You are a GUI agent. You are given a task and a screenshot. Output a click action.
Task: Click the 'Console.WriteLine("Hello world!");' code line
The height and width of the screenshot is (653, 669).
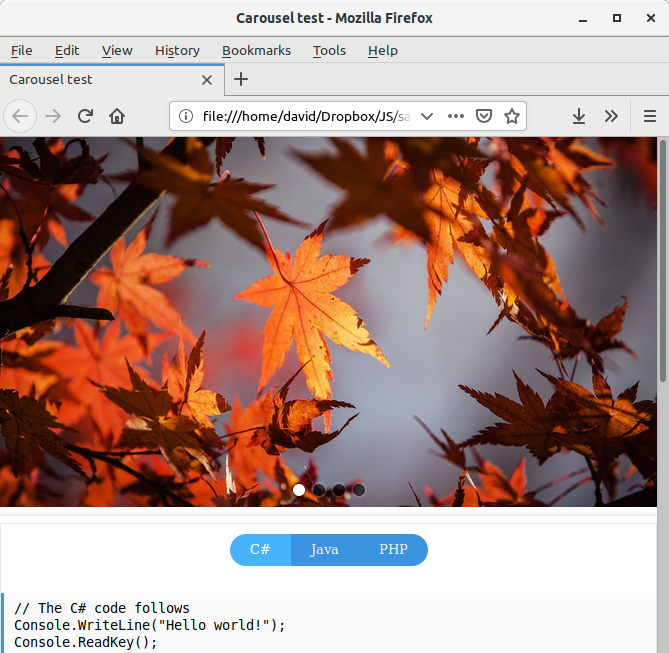point(149,625)
